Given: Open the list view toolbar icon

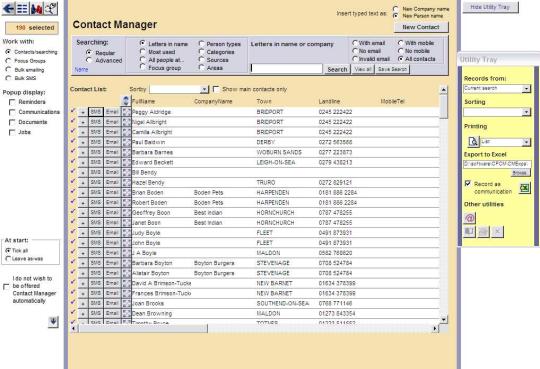Looking at the screenshot, I should (x=22, y=9).
